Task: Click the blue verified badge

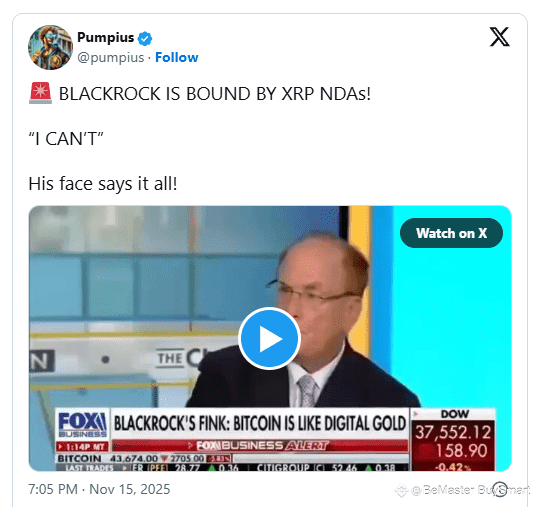Action: click(x=145, y=38)
